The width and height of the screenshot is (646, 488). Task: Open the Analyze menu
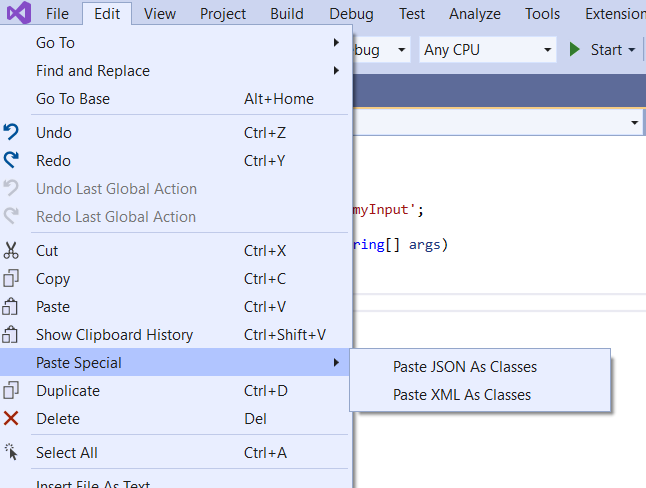[x=475, y=14]
